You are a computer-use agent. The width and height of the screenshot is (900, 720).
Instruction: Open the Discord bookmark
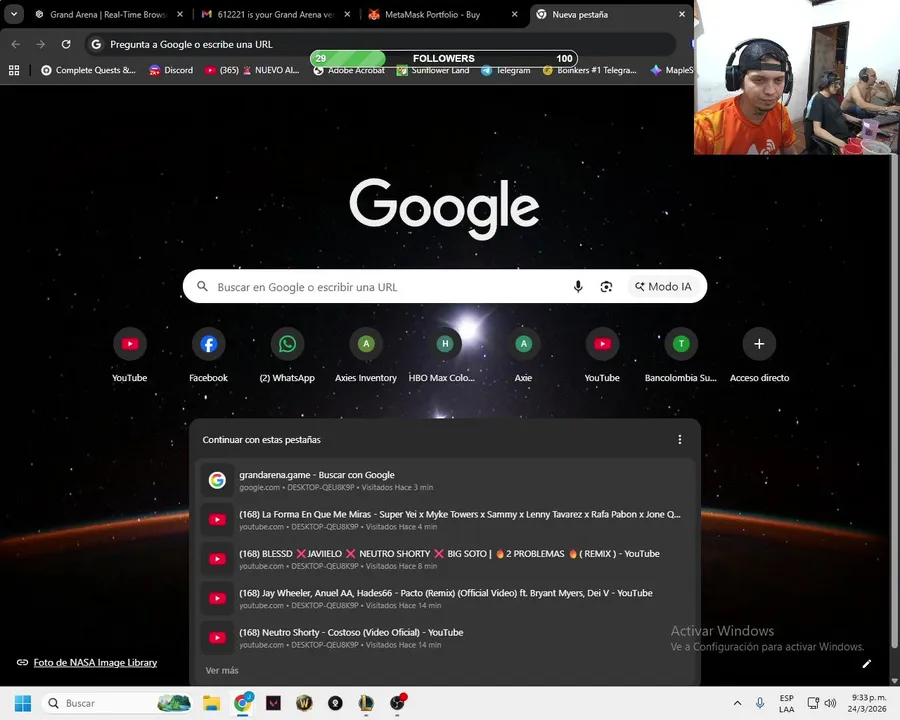(x=171, y=70)
